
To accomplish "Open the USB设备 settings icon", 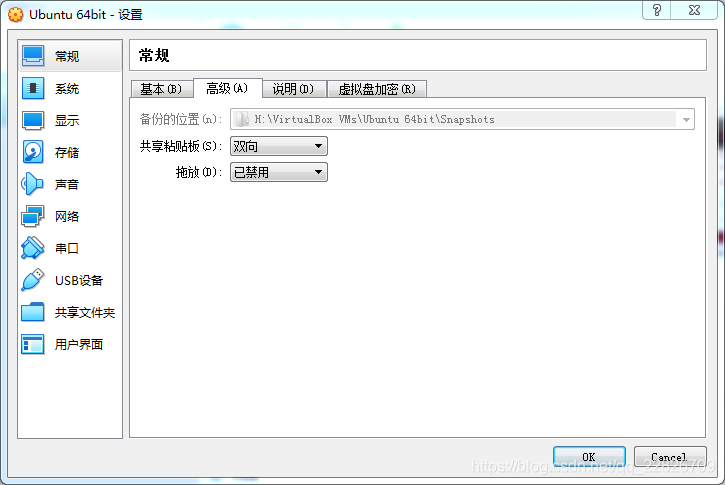I will (x=33, y=280).
